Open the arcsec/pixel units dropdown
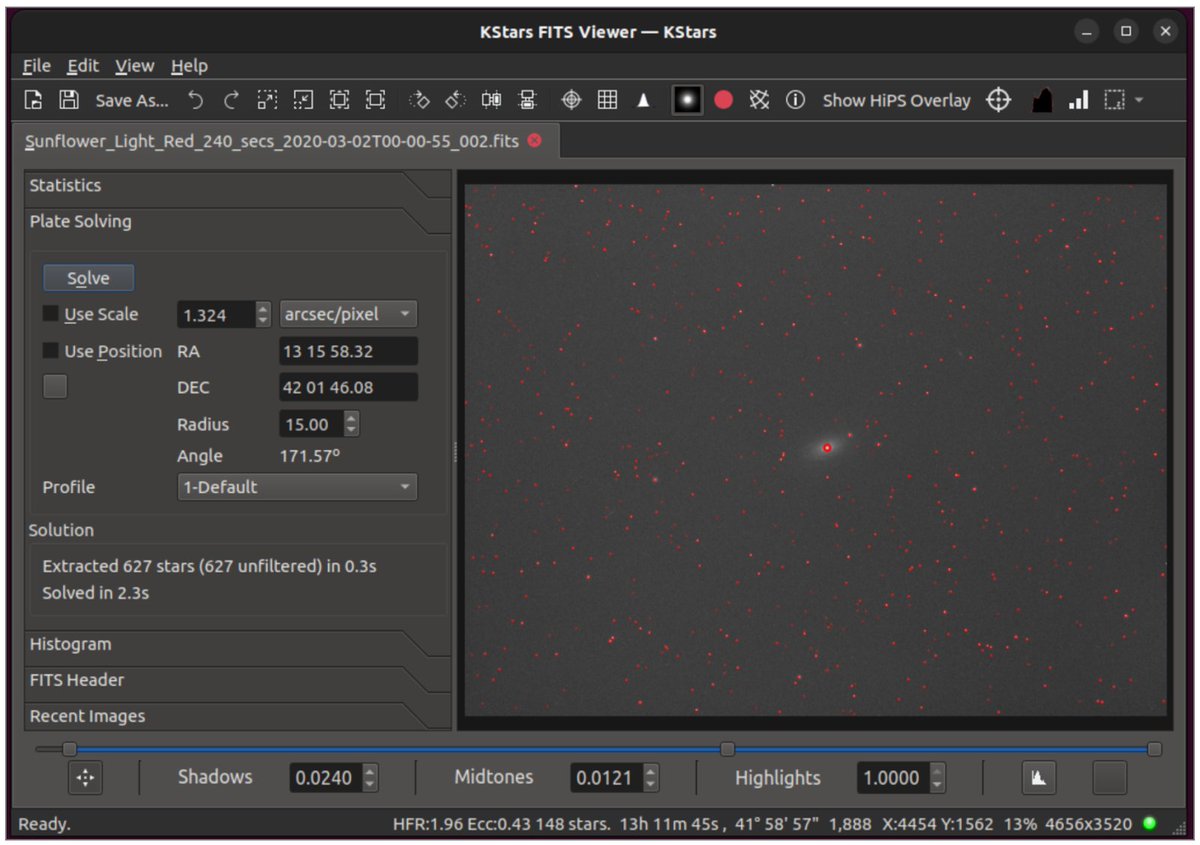 pos(348,314)
